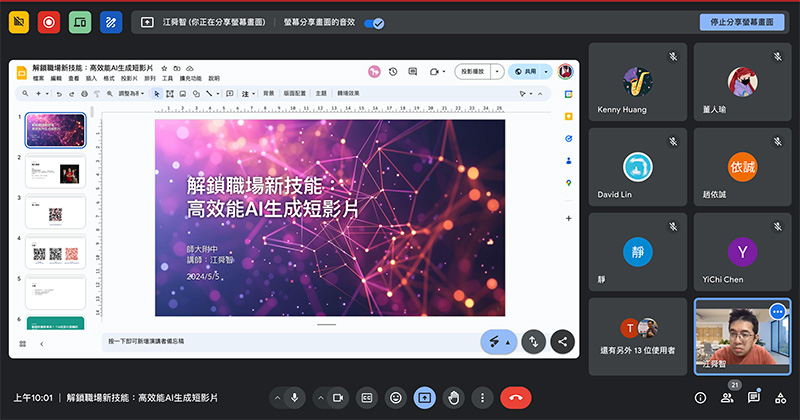Toggle the microphone button in Meet controls
The width and height of the screenshot is (800, 420).
point(294,398)
